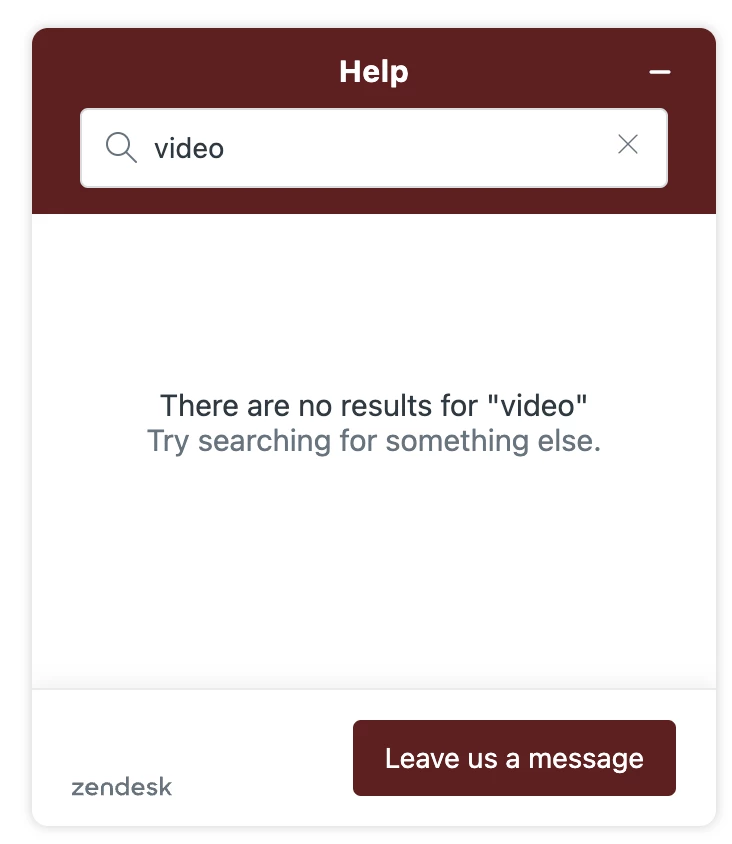This screenshot has width=732, height=844.
Task: Click the Leave us a message button
Action: click(x=514, y=758)
